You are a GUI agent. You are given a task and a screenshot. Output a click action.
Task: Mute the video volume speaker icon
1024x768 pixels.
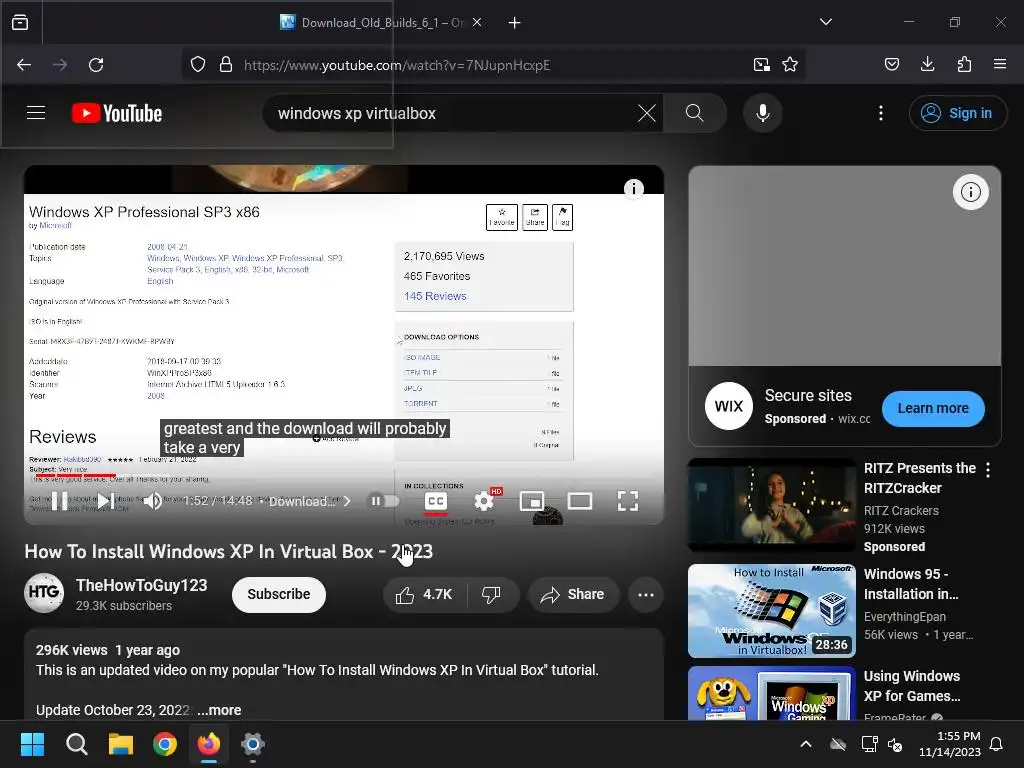pyautogui.click(x=153, y=501)
